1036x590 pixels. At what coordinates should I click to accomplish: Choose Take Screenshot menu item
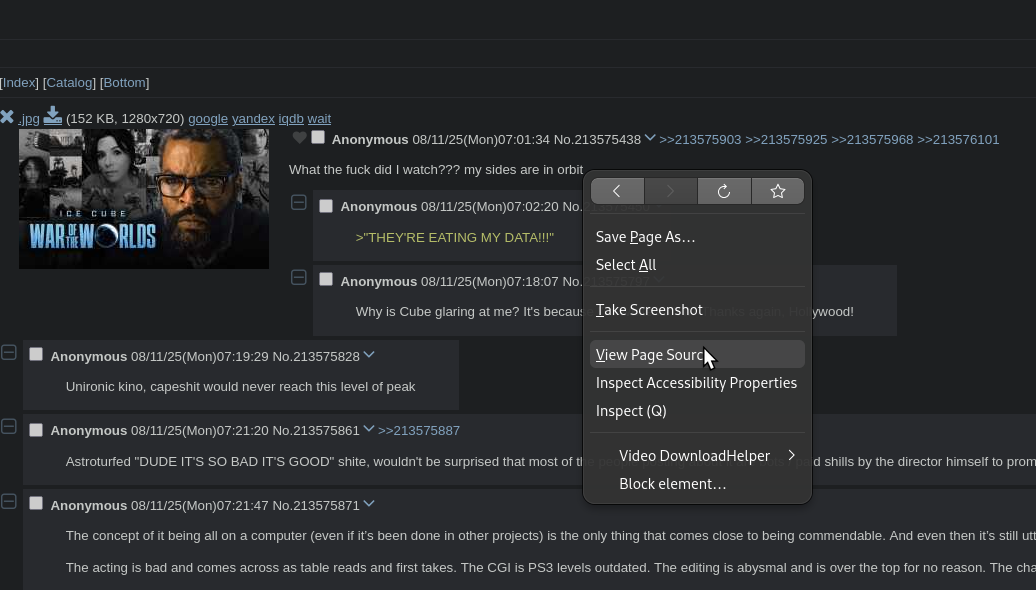[697, 310]
